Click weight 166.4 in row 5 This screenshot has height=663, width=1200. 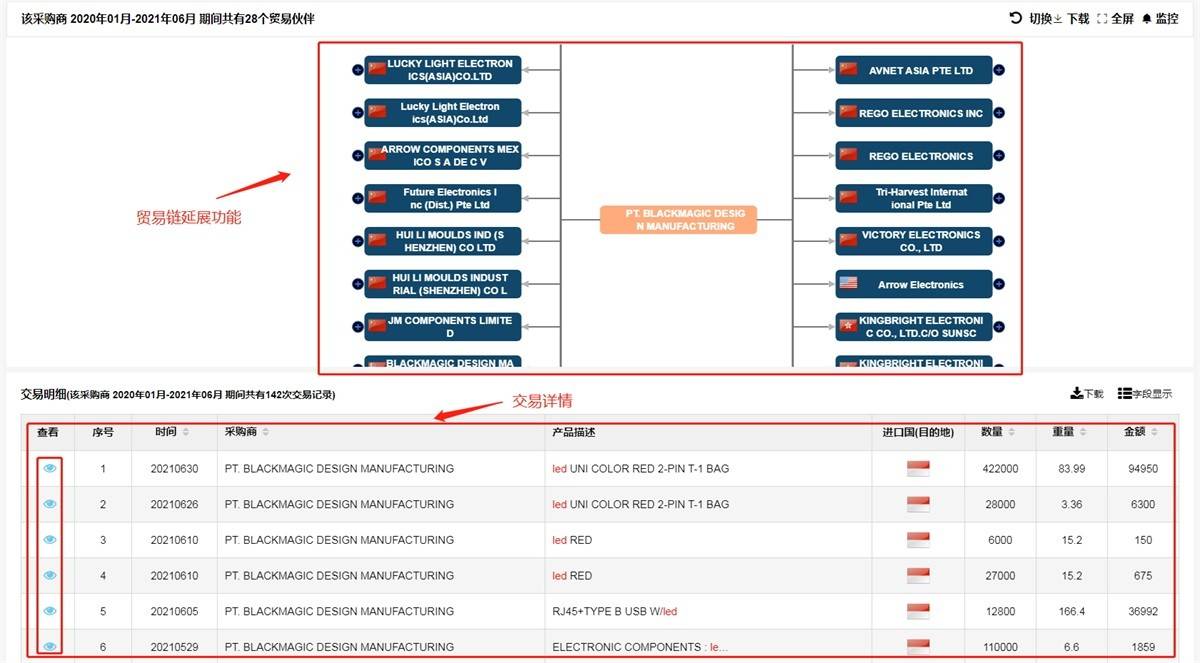(1071, 612)
